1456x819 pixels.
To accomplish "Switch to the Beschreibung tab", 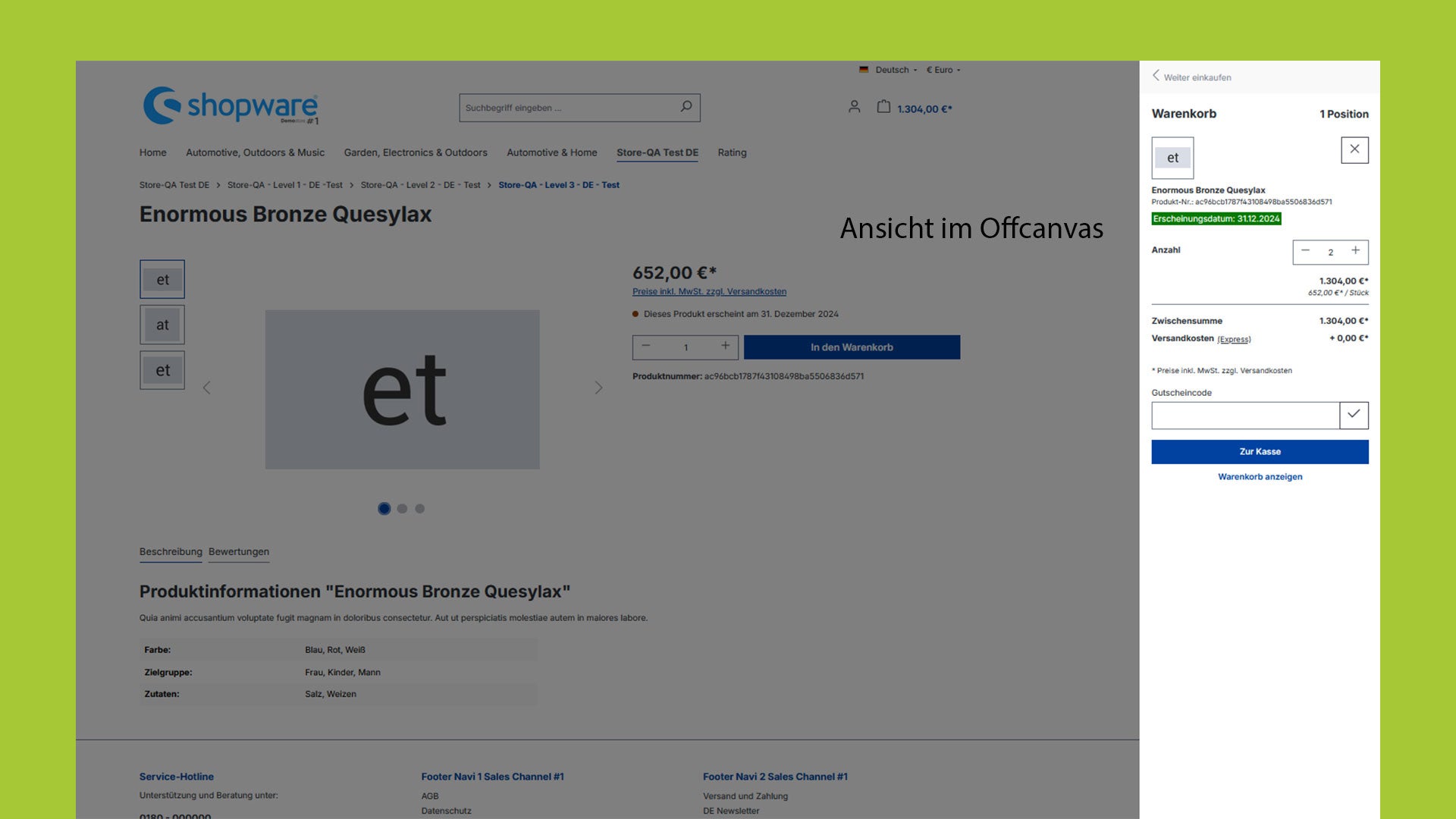I will point(170,551).
